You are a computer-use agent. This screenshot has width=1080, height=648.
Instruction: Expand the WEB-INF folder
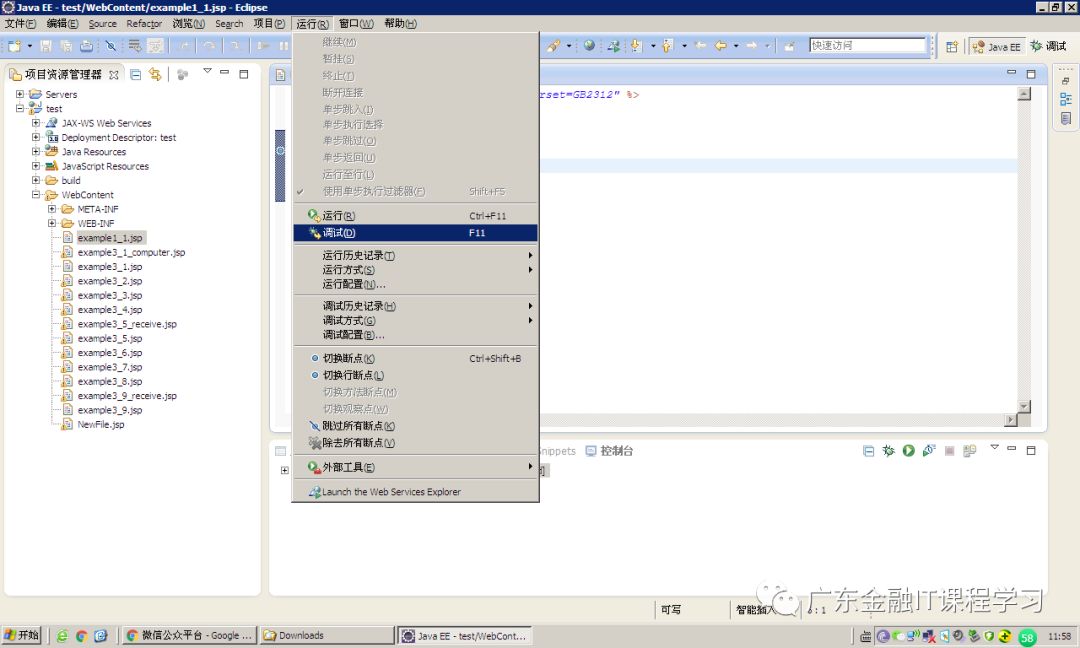52,223
